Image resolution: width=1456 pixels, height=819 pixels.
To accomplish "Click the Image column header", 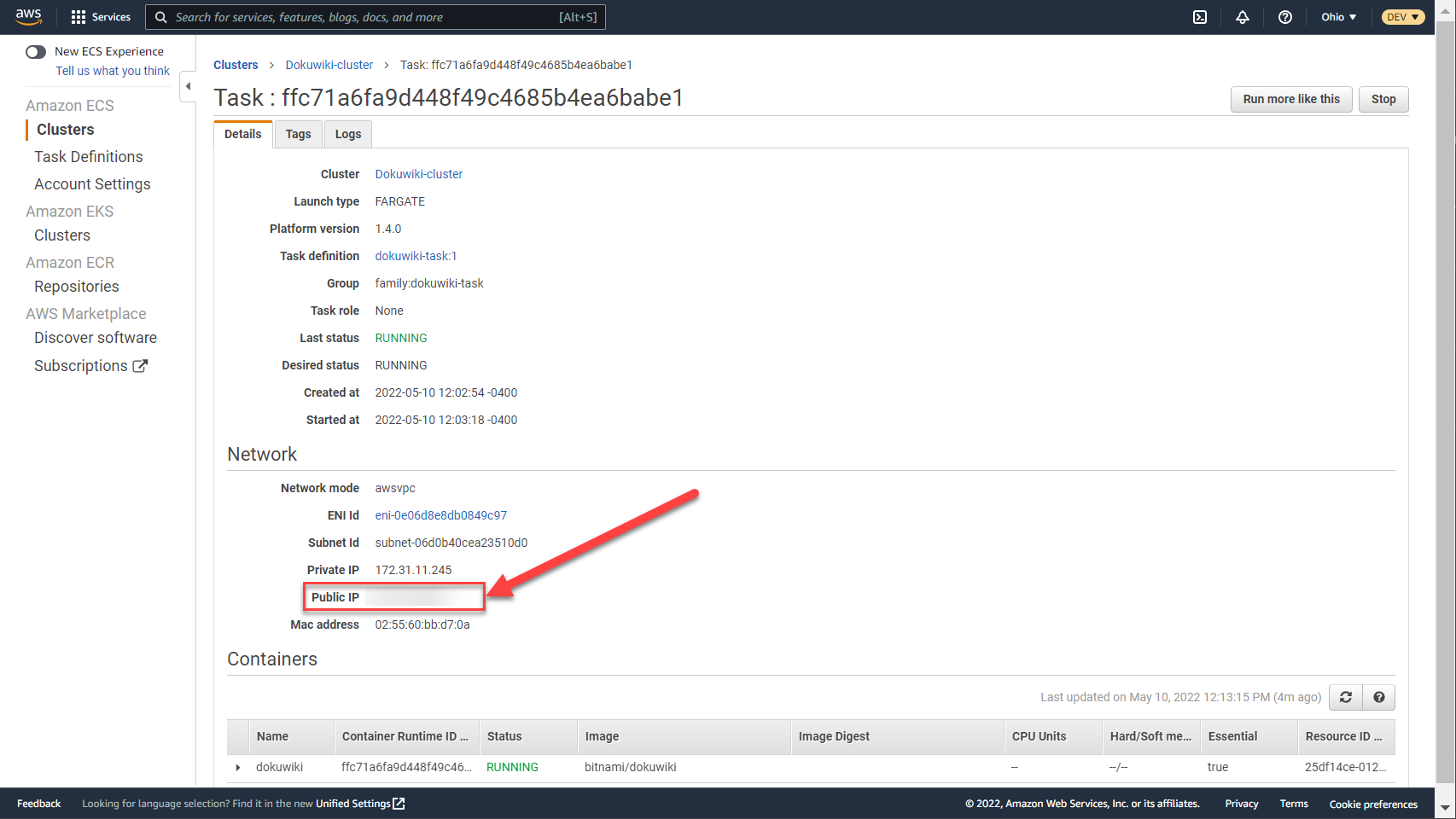I will pos(684,736).
